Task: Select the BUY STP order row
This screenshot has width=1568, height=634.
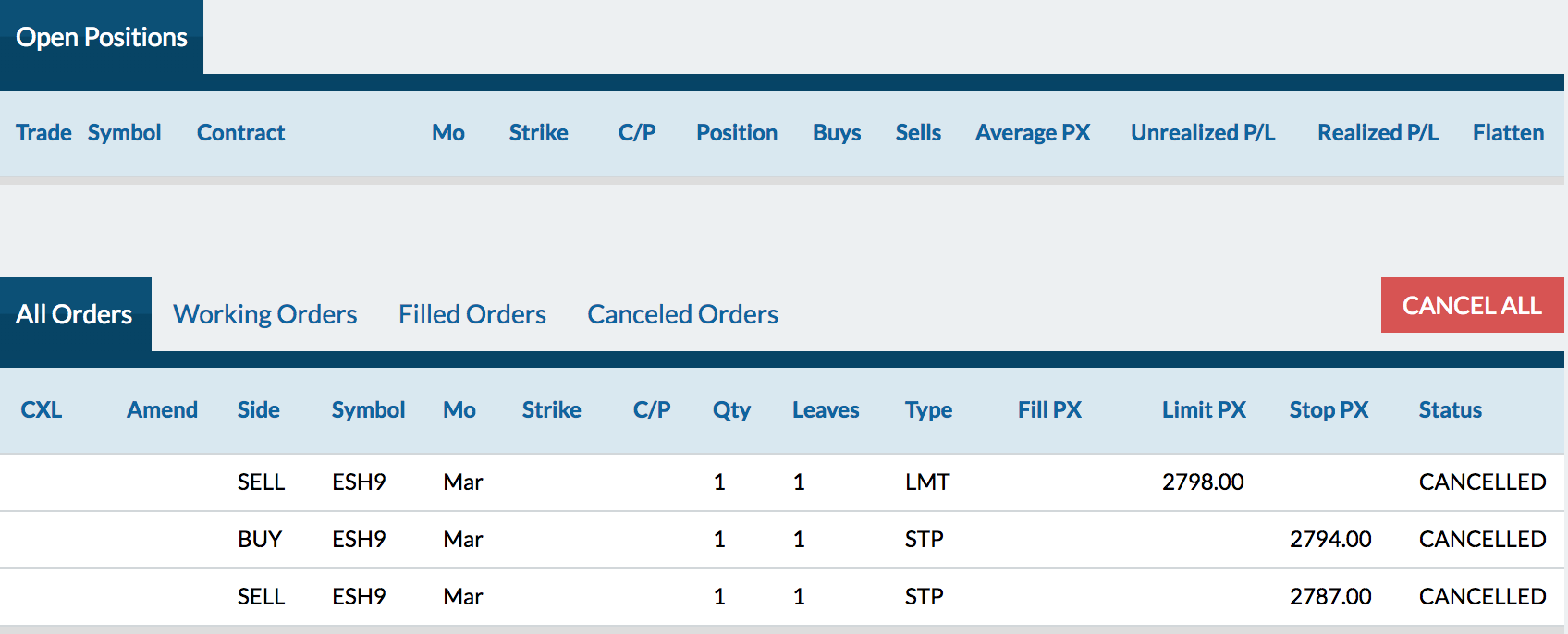Action: point(782,539)
